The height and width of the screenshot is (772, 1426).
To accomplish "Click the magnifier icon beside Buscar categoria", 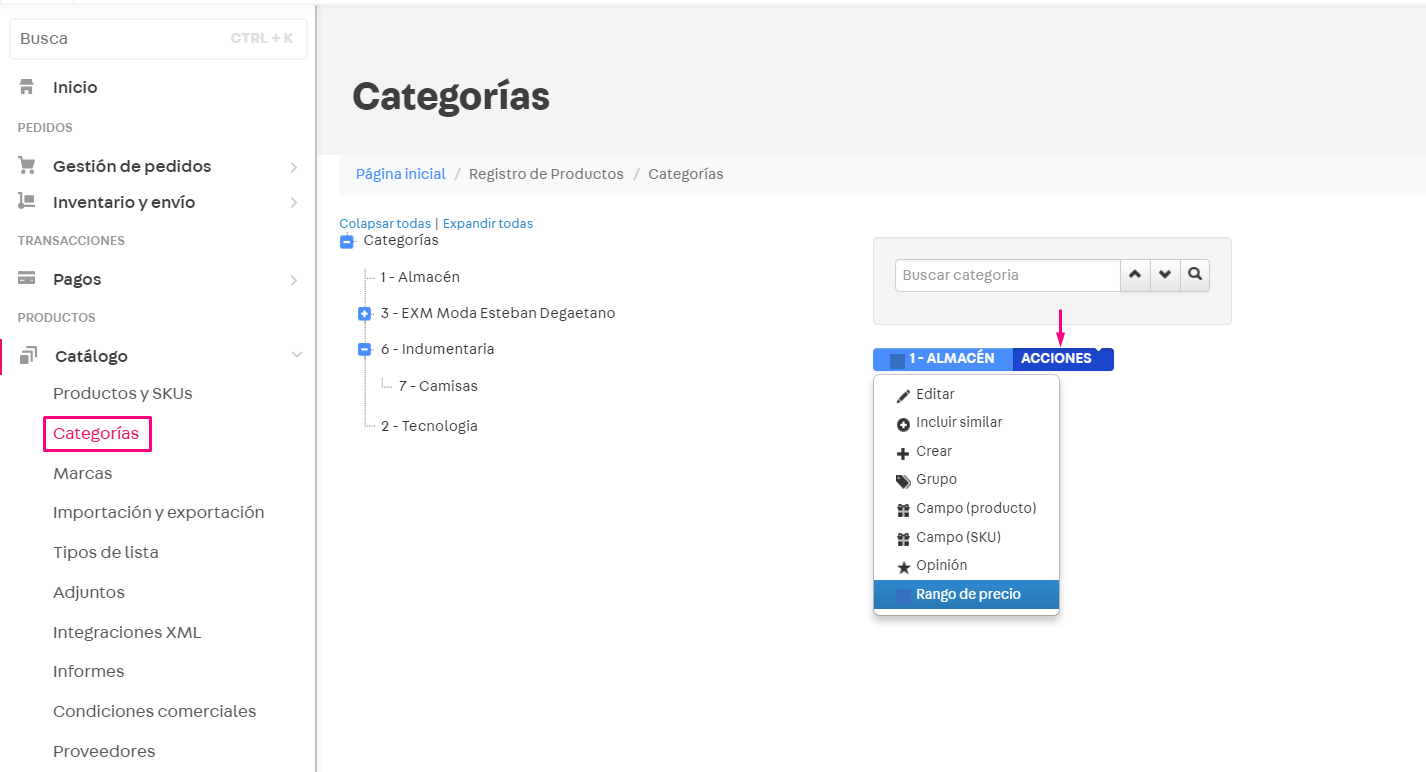I will click(x=1195, y=275).
